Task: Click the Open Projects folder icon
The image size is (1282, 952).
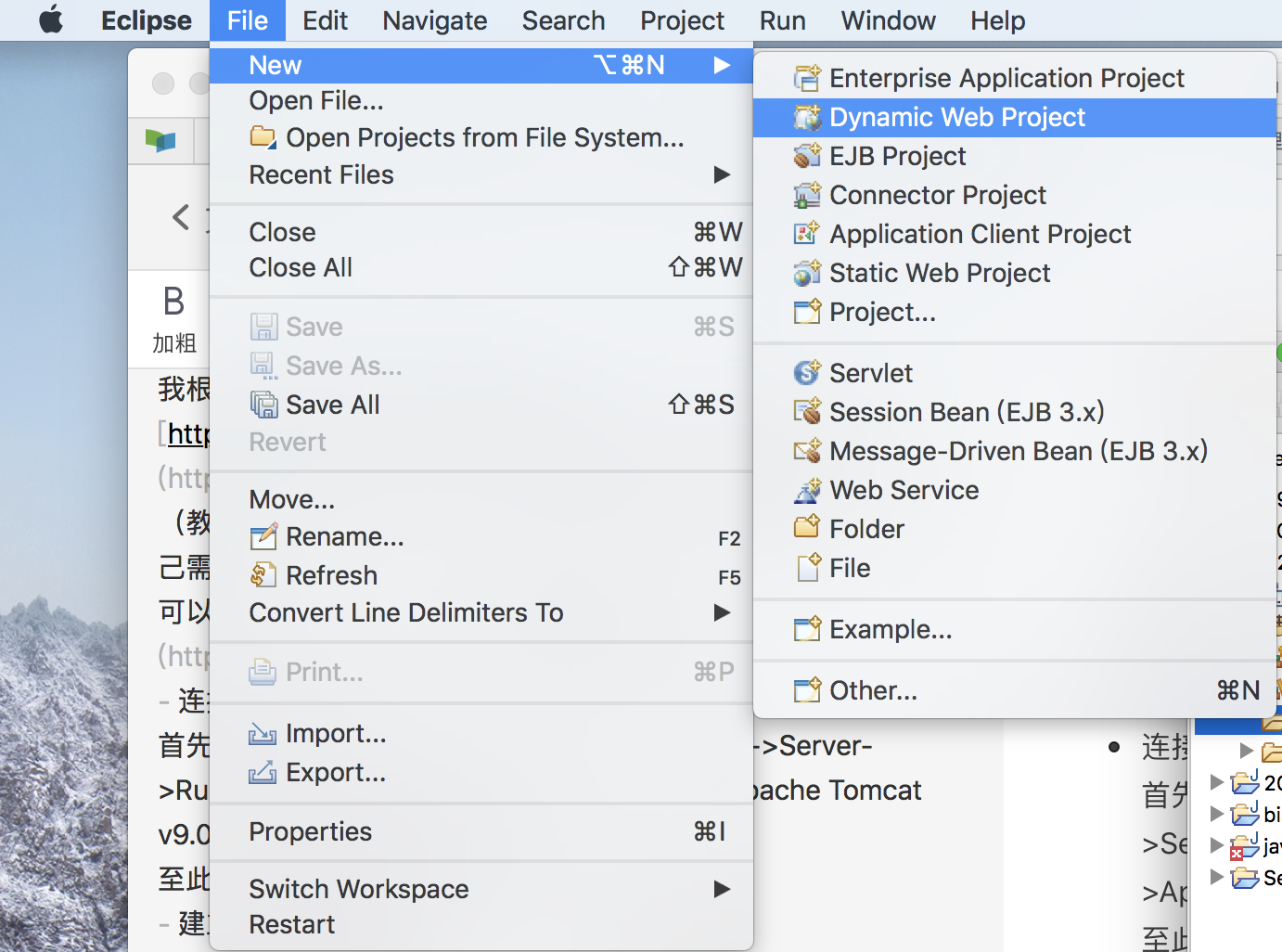Action: click(x=263, y=137)
